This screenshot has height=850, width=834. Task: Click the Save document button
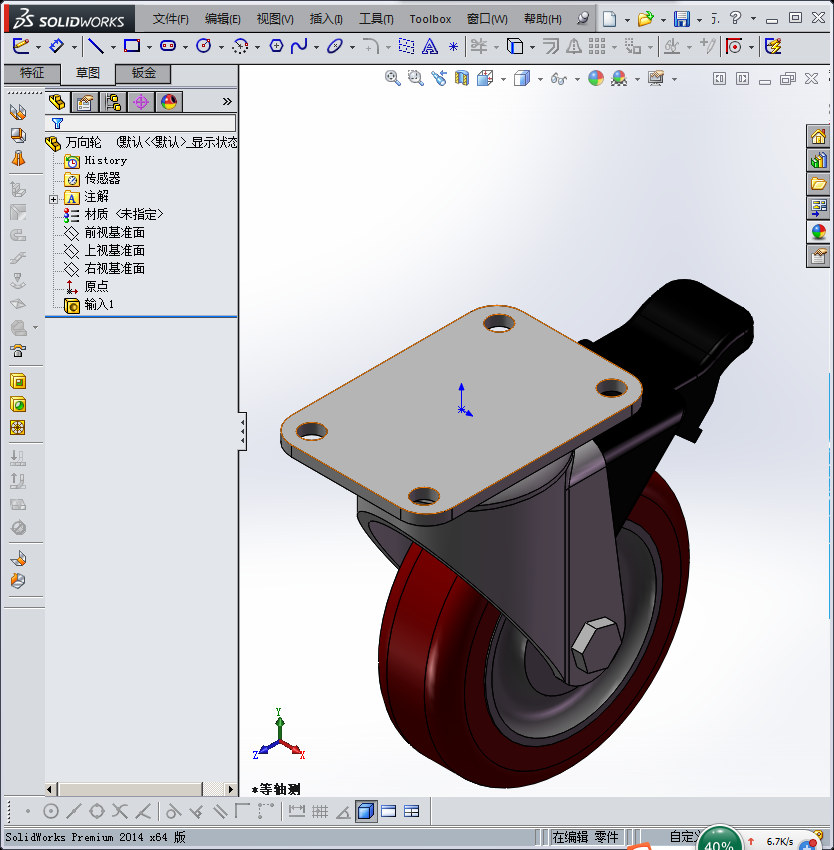click(682, 20)
